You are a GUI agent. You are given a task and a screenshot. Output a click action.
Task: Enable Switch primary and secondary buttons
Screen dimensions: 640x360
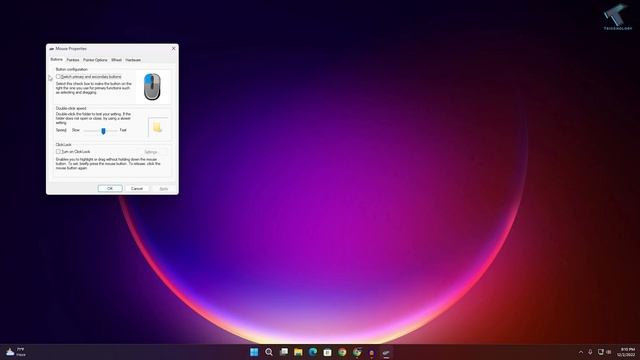point(58,77)
